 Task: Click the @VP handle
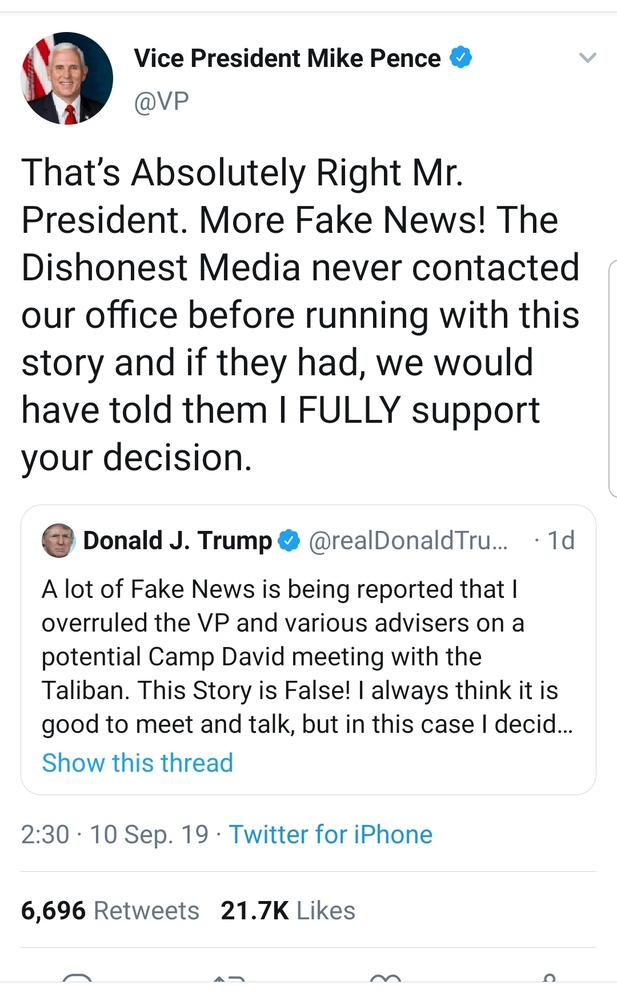pos(161,101)
